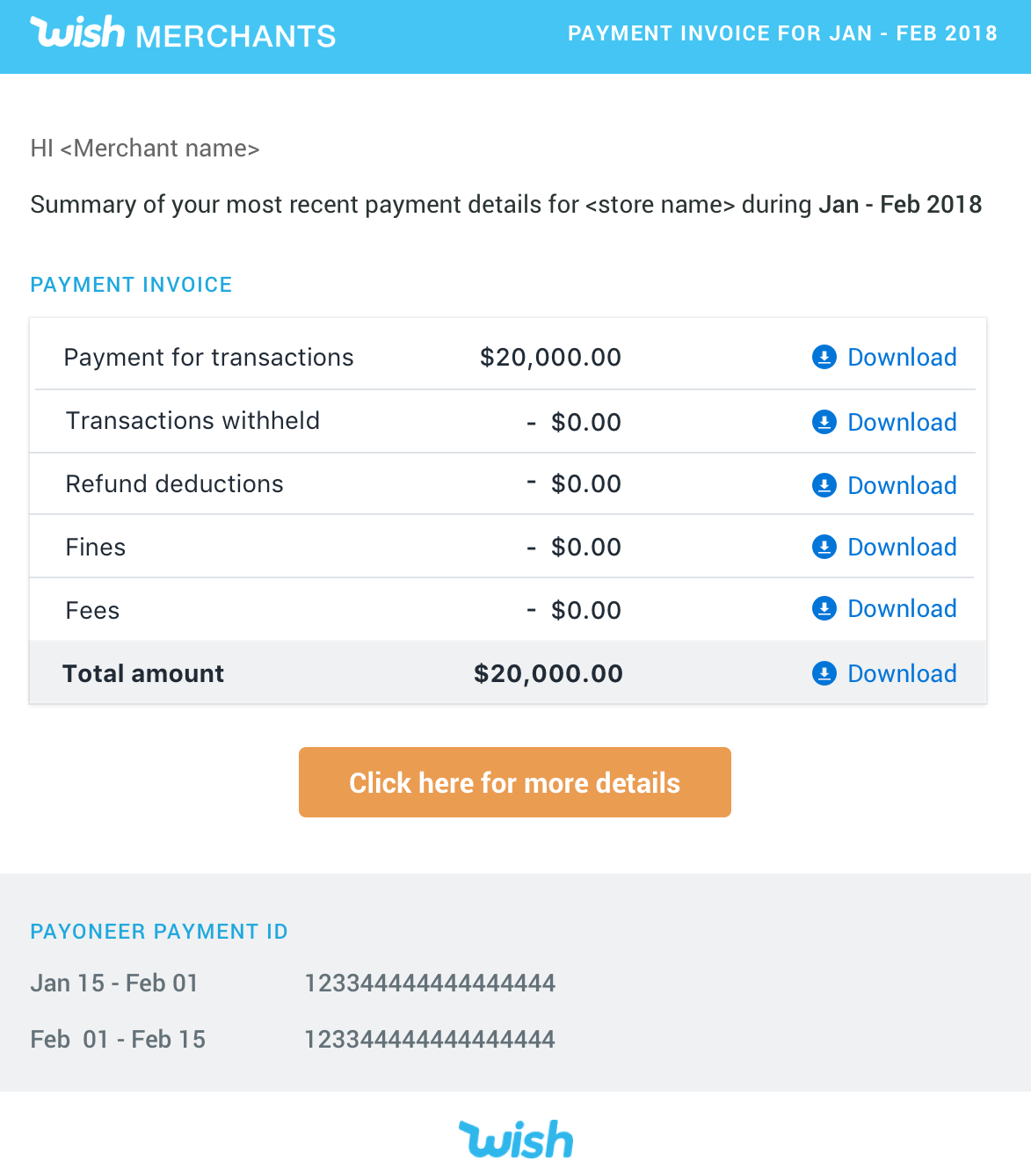Click the download icon beside Fines

click(824, 546)
